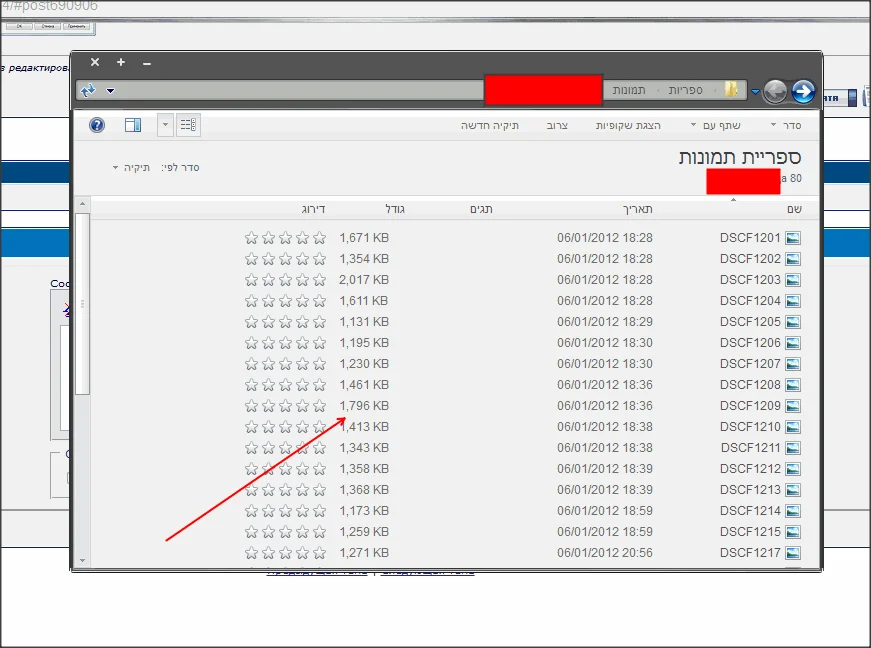Set three-star rating for DSCF1205
The image size is (871, 648).
286,322
